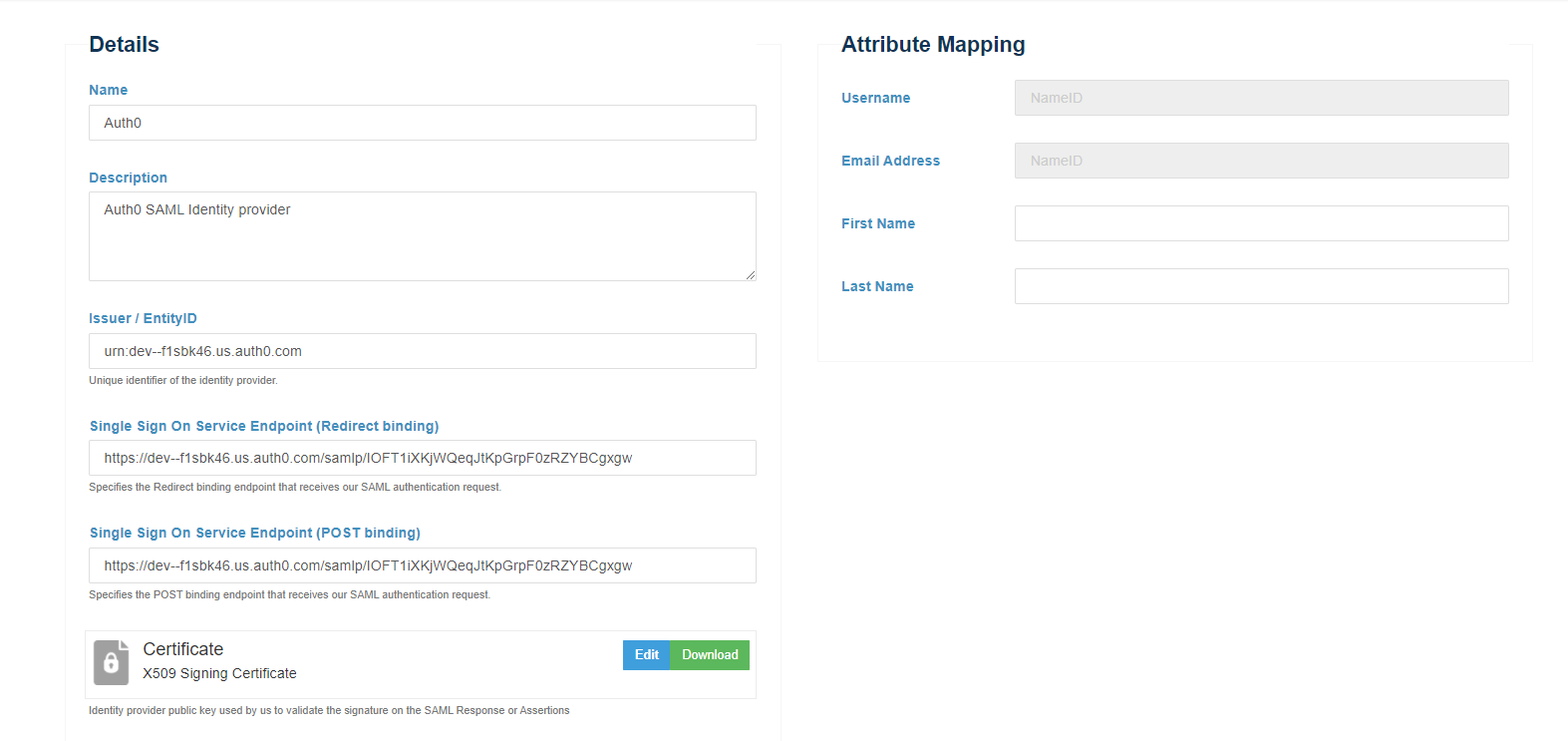Click the Issuer / EntityID label
1568x741 pixels.
(x=143, y=318)
